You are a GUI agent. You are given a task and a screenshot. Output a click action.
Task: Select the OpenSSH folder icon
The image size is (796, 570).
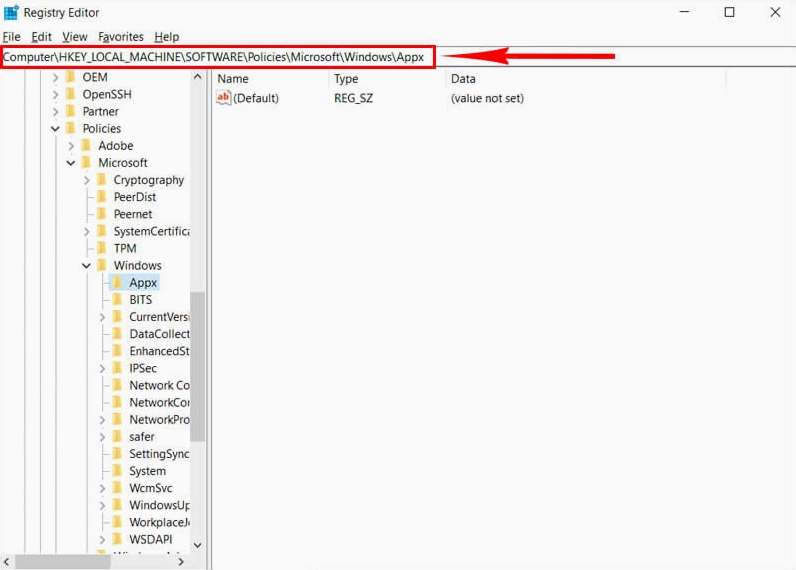pos(71,94)
